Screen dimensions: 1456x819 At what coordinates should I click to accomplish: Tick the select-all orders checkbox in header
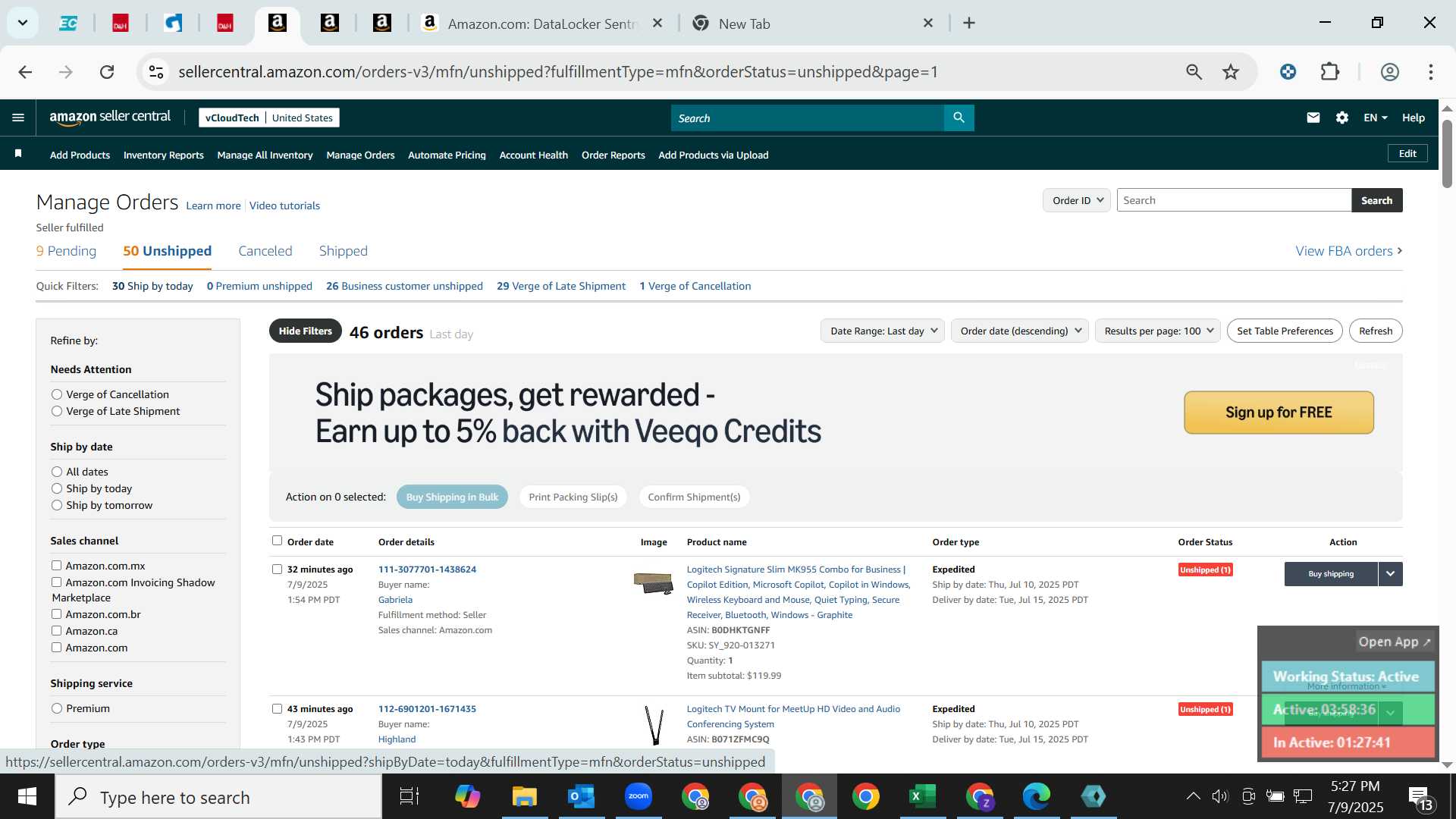(x=277, y=541)
